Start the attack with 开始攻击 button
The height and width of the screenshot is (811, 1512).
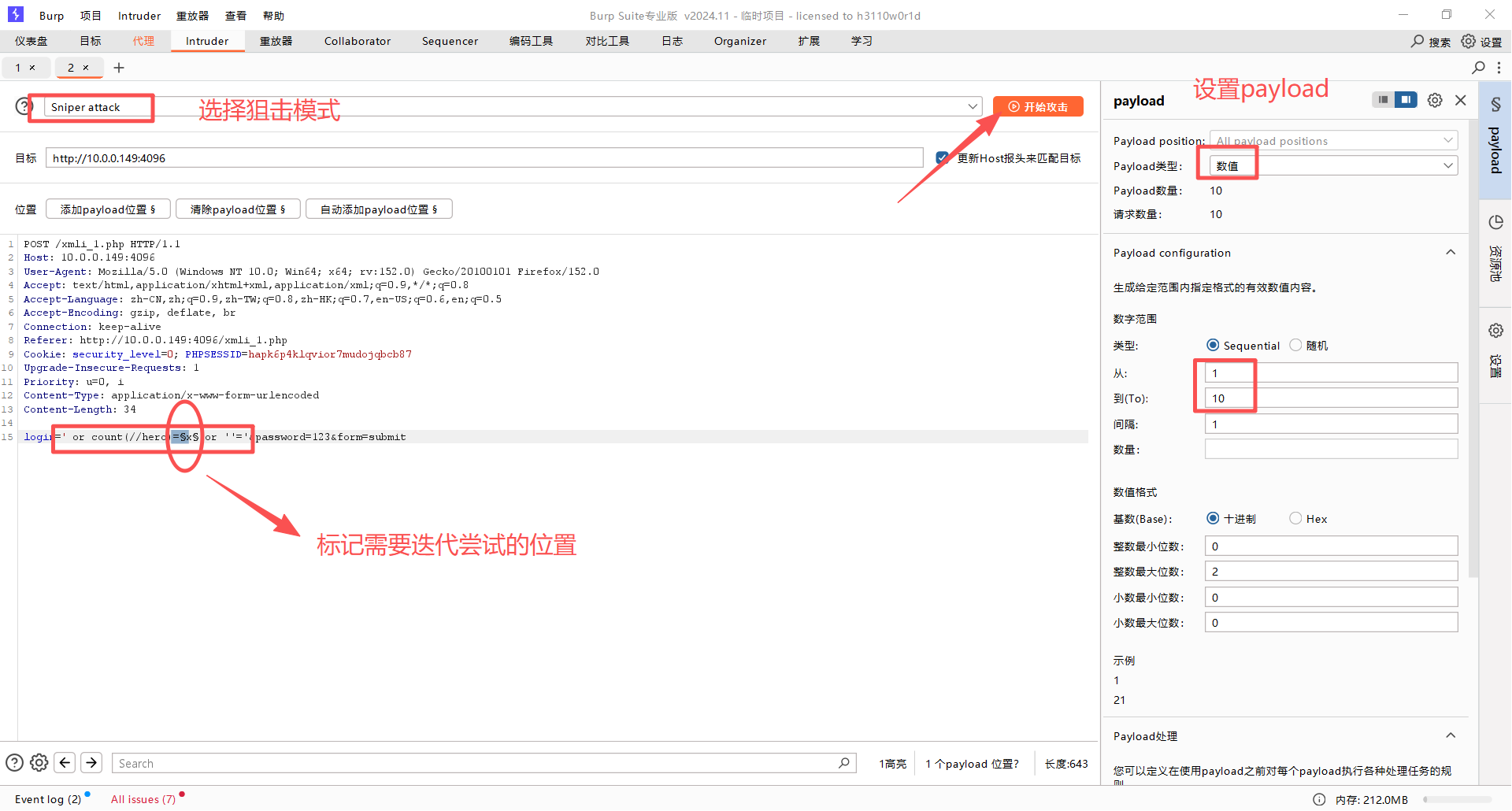(1038, 106)
